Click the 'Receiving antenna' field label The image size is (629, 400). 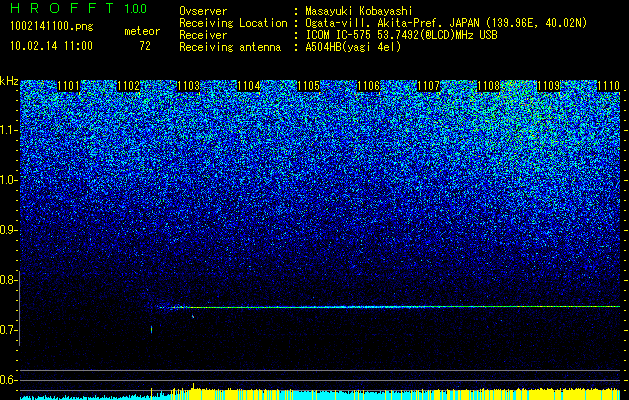230,47
